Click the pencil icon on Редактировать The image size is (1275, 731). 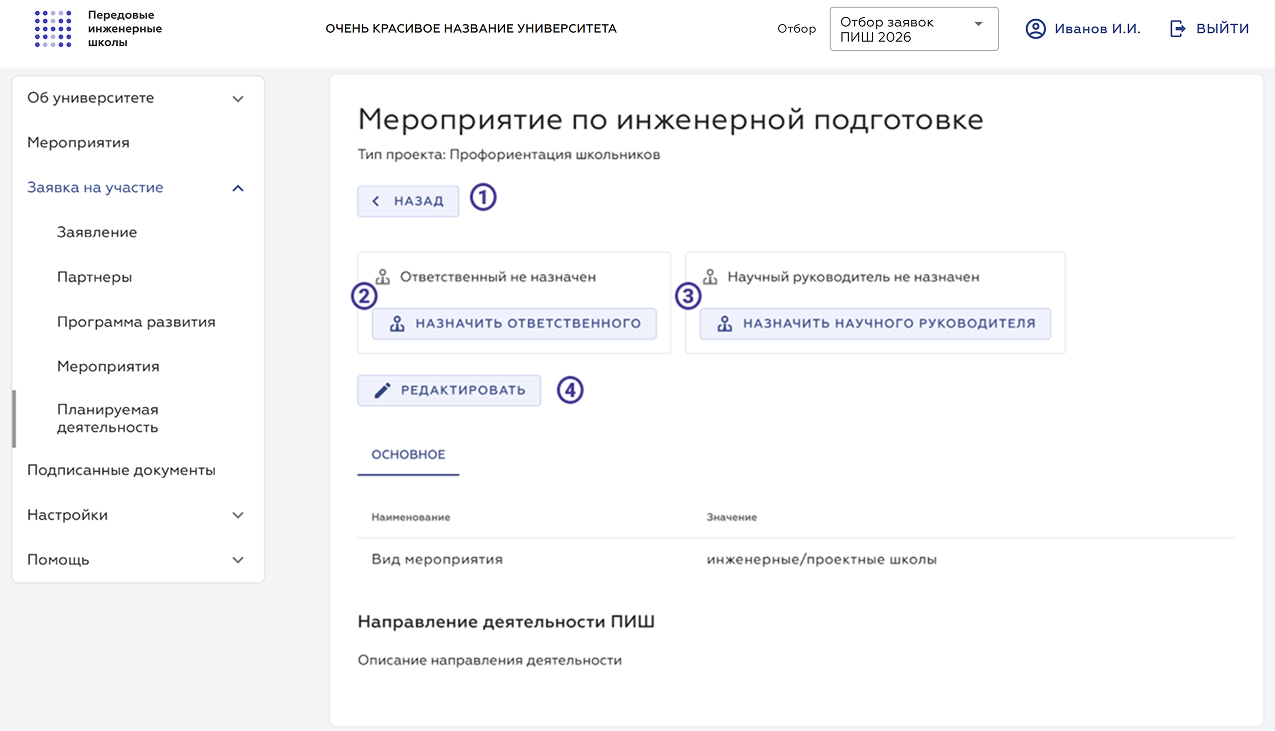[x=382, y=391]
